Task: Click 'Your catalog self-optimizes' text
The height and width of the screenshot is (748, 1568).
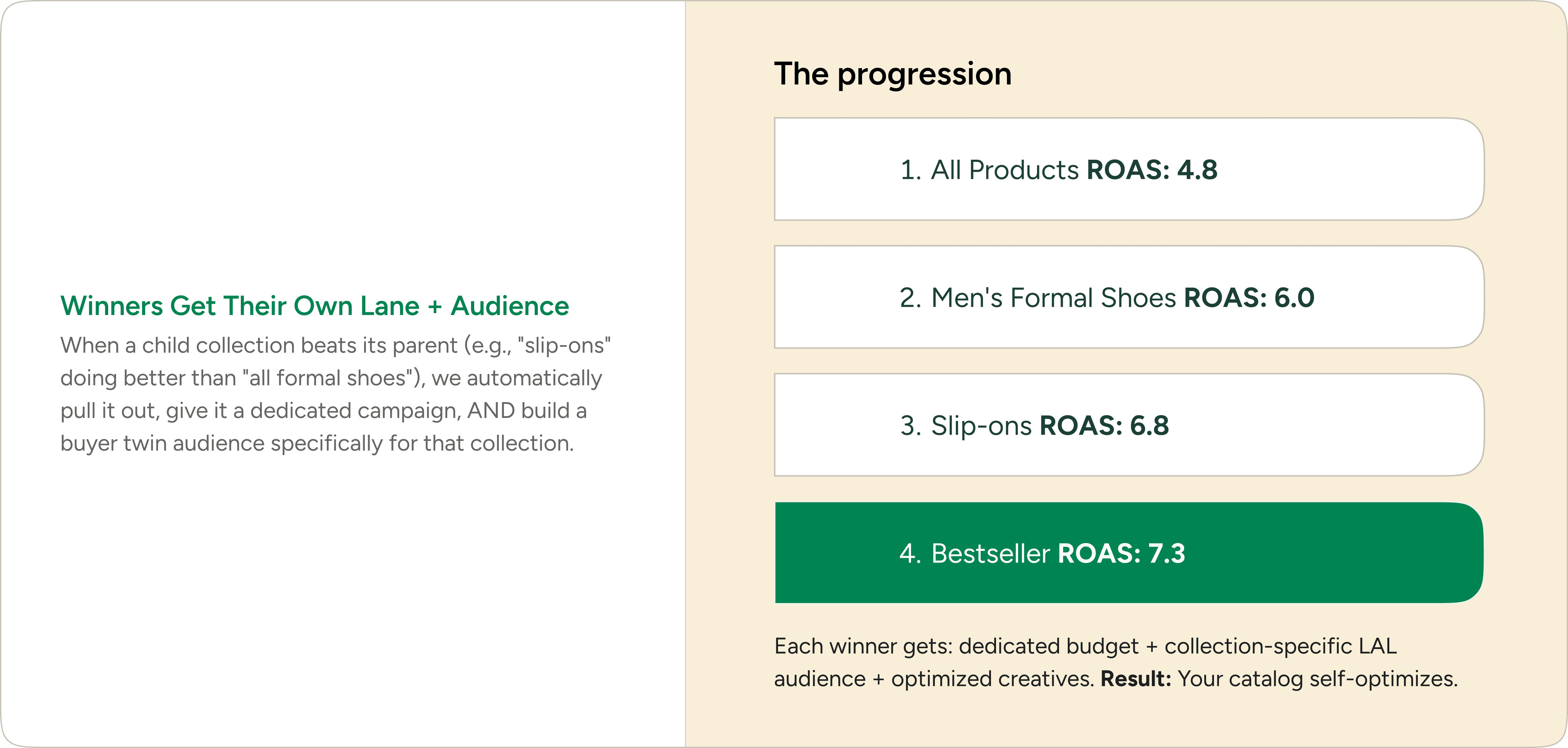Action: coord(1317,679)
